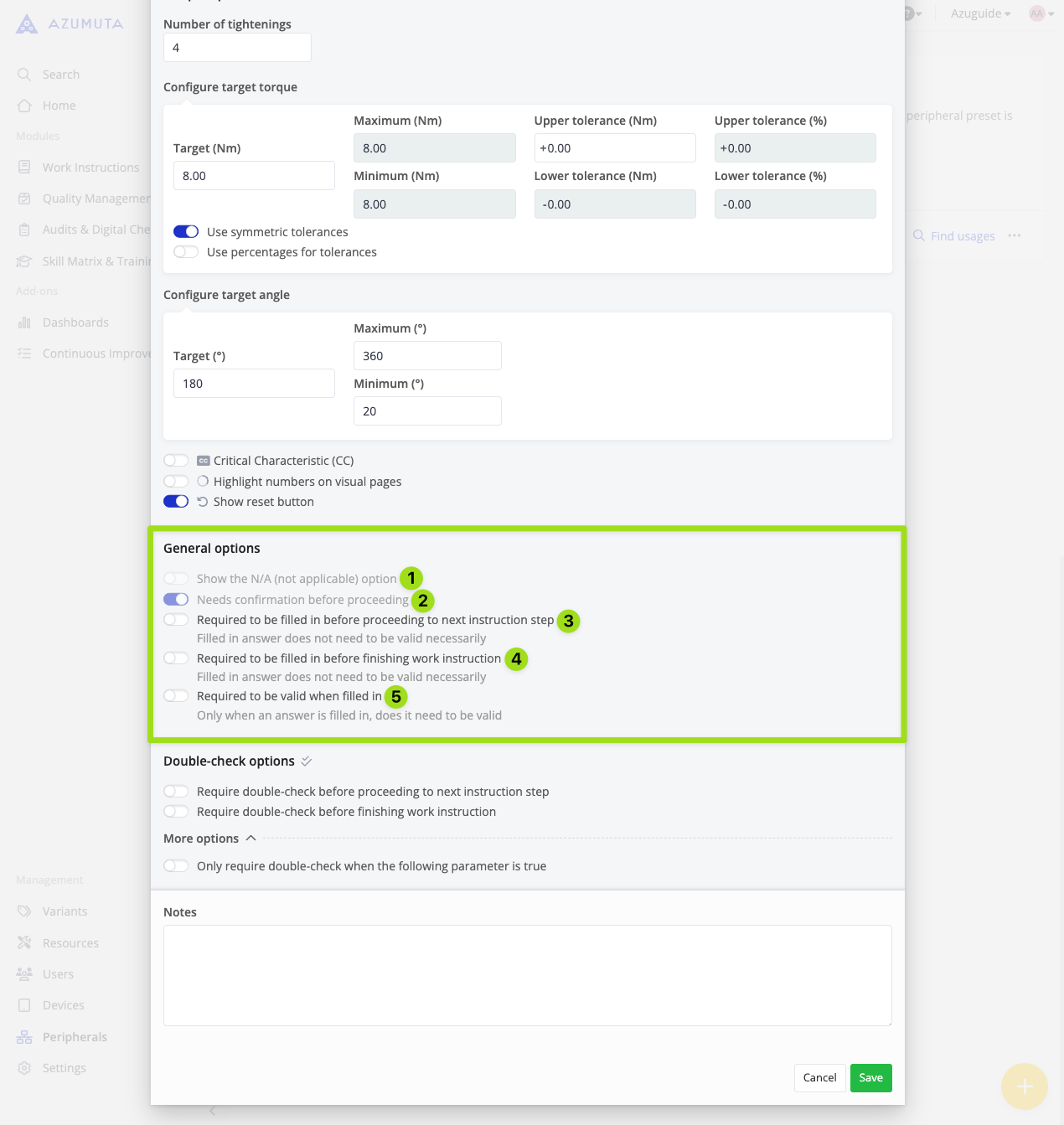The height and width of the screenshot is (1125, 1064).
Task: Click the Continuous Improvement checklist icon
Action: tap(24, 353)
